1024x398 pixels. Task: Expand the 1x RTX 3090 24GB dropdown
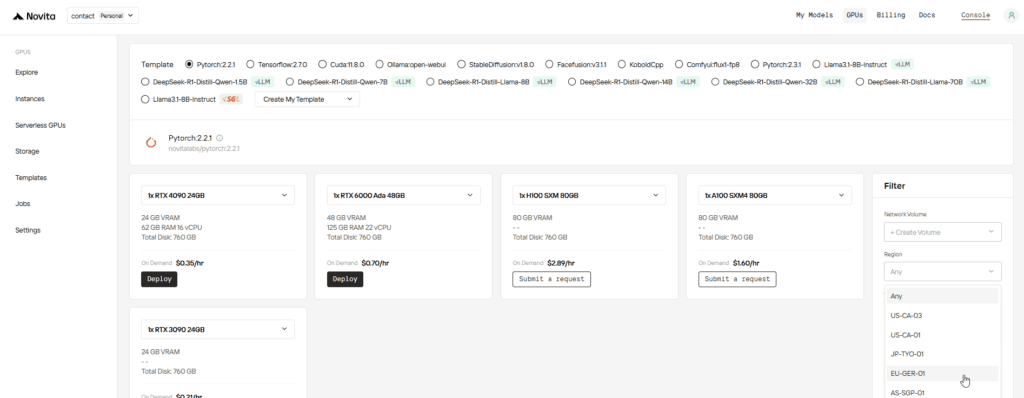pyautogui.click(x=217, y=329)
